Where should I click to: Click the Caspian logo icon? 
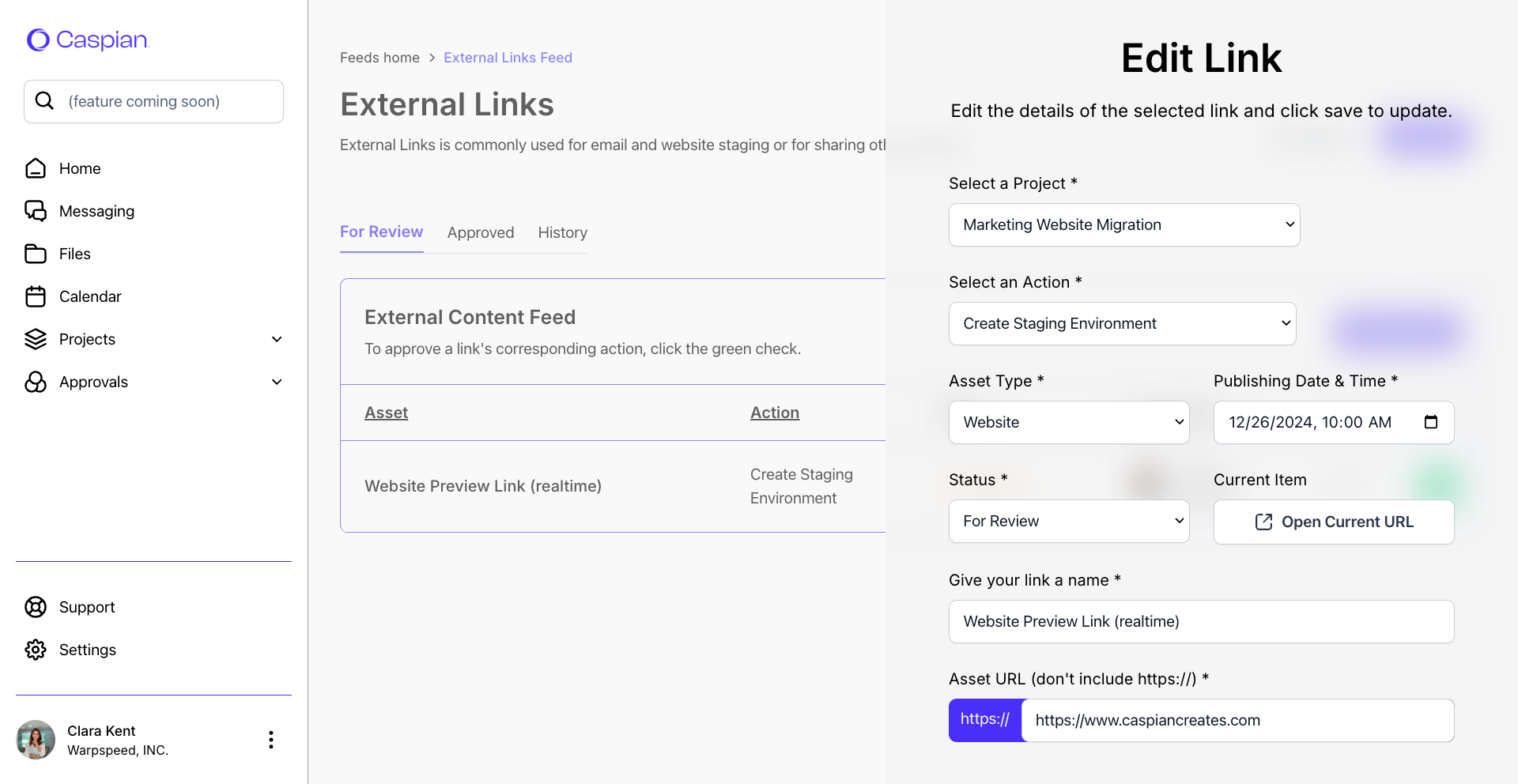pos(38,40)
